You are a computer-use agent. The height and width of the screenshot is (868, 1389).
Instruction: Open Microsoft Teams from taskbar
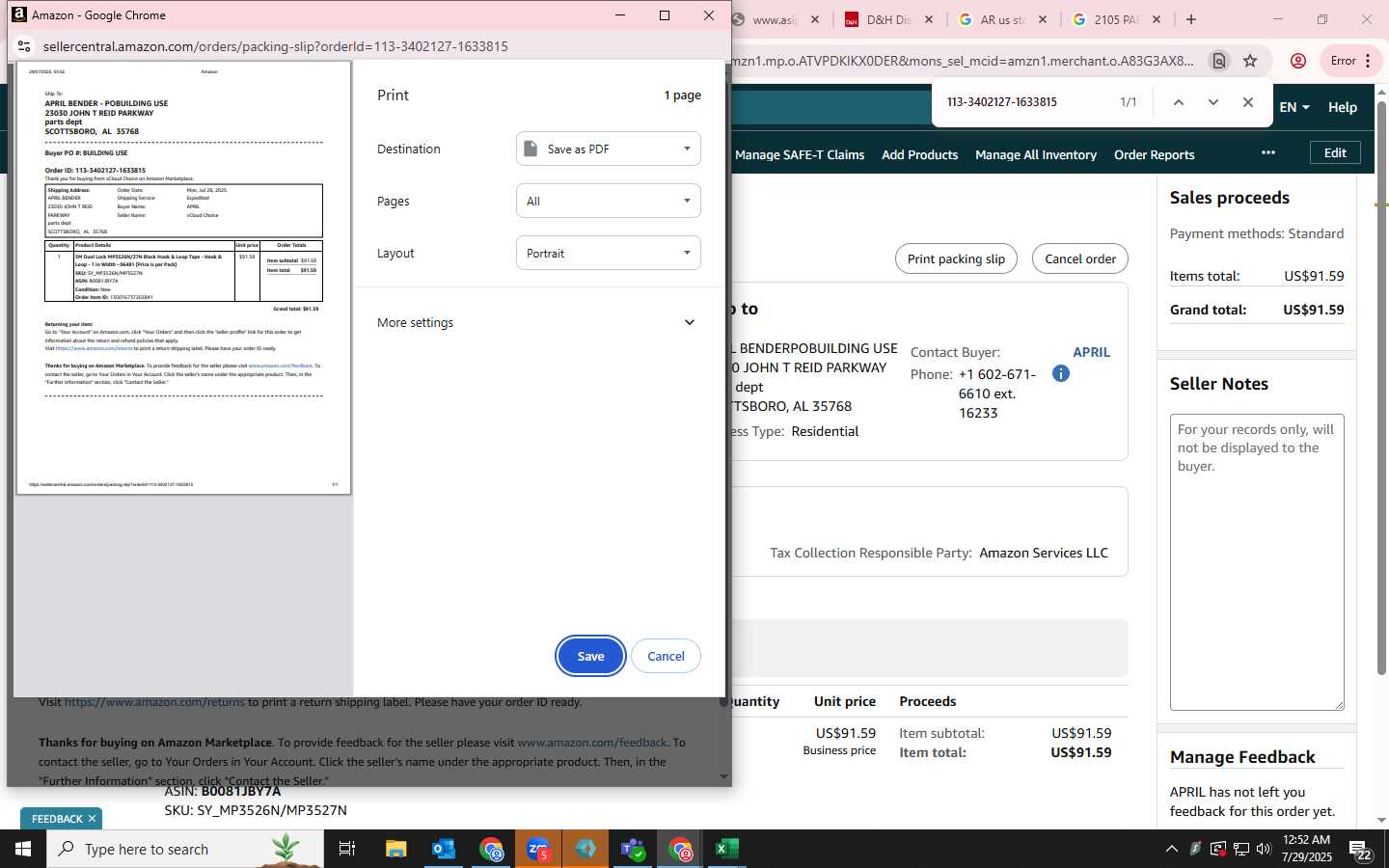point(633,849)
